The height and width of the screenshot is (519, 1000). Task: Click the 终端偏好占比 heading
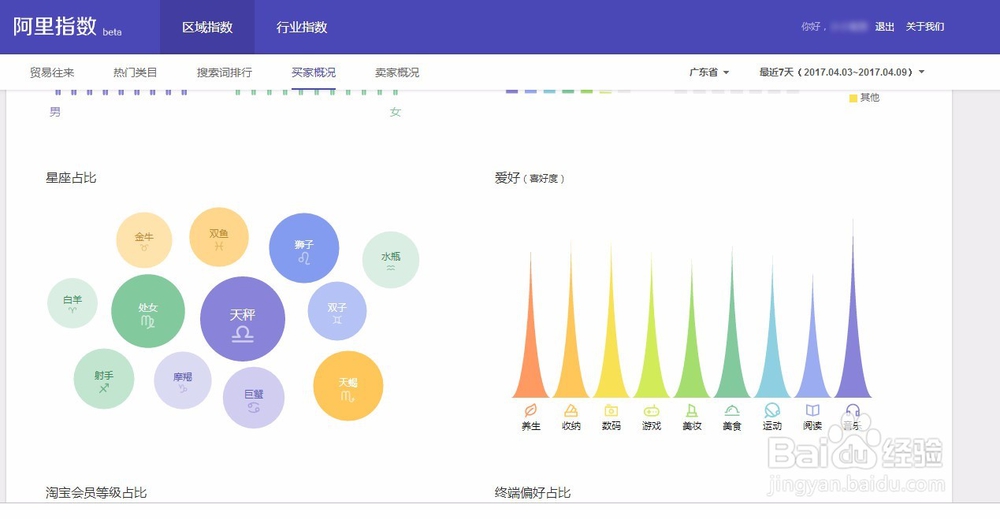(x=533, y=492)
